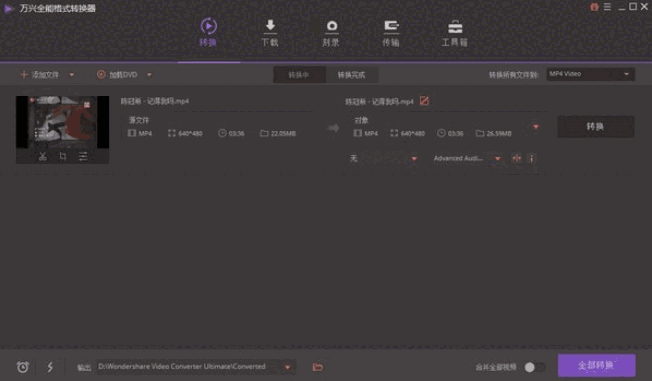
Task: Open the Burn (刻录) tab
Action: coord(331,32)
